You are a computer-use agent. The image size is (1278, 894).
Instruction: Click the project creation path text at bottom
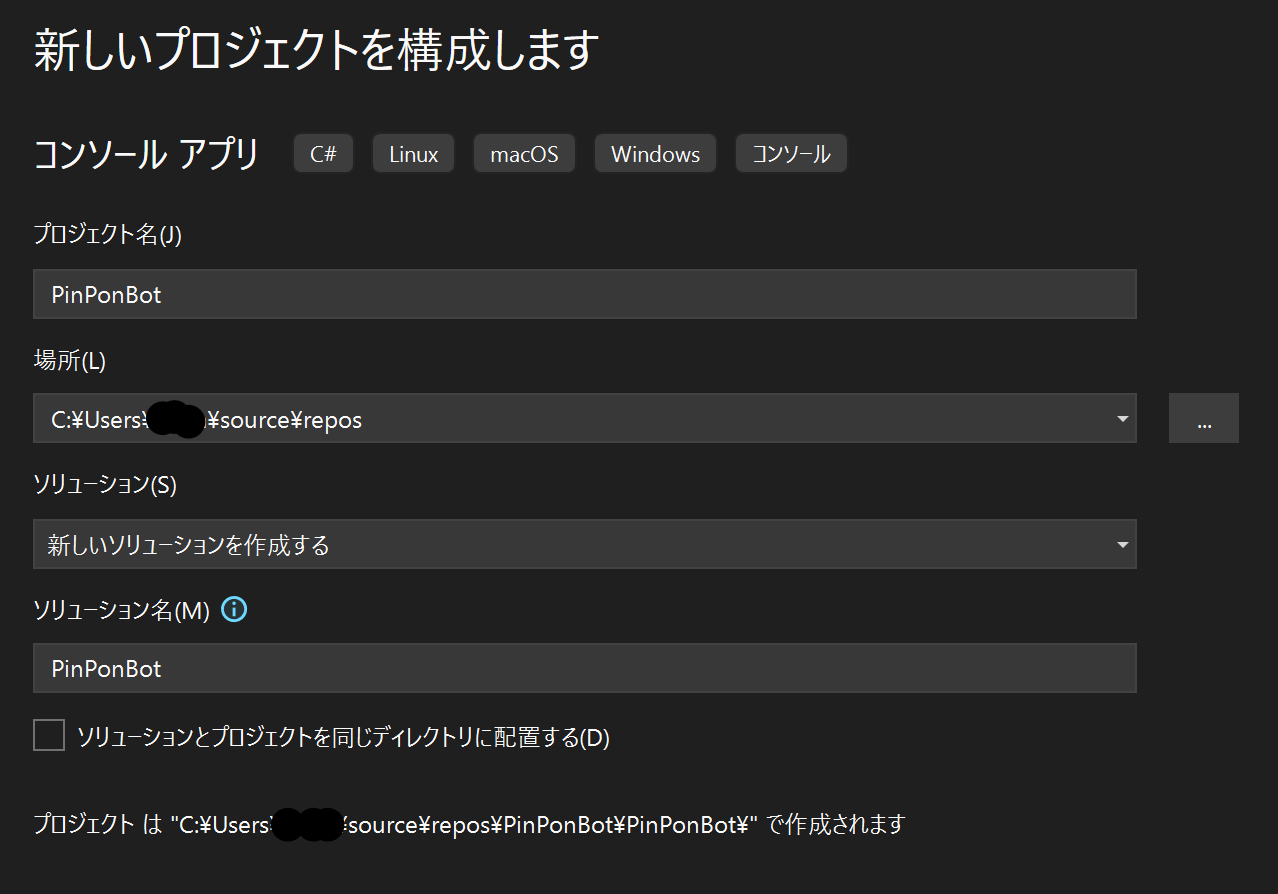[469, 825]
